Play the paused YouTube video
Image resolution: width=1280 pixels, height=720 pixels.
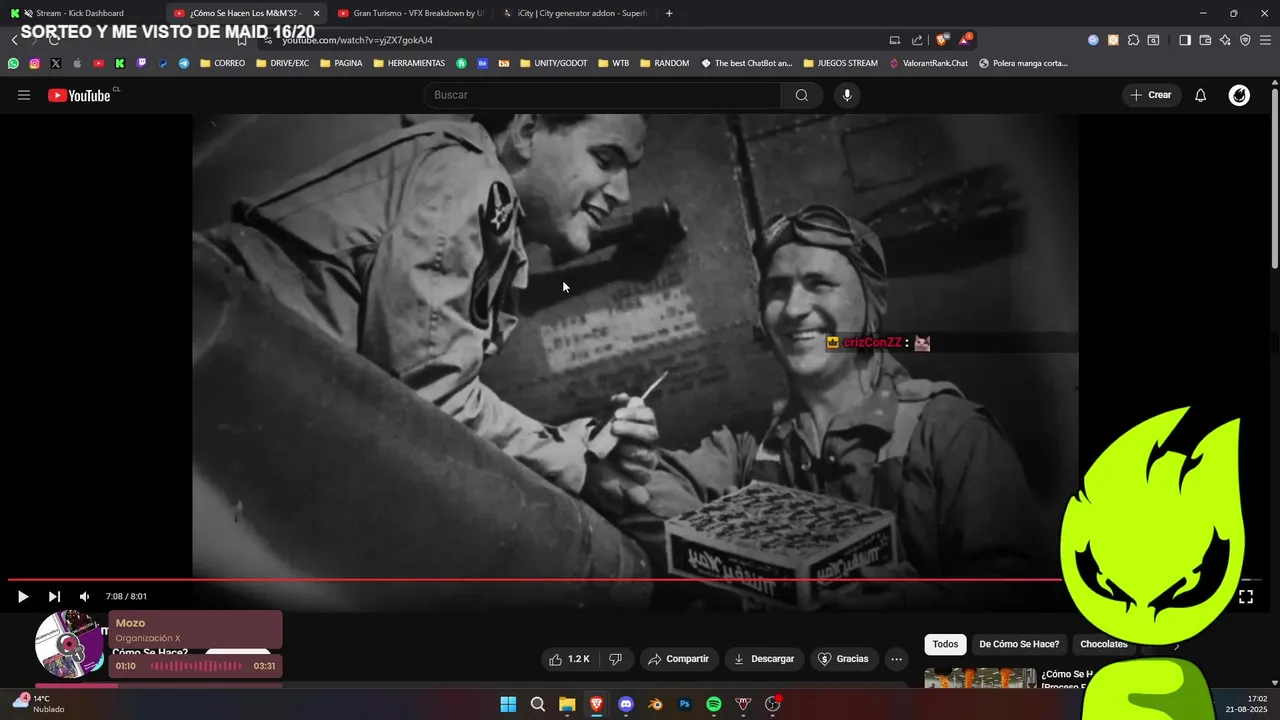pyautogui.click(x=22, y=597)
